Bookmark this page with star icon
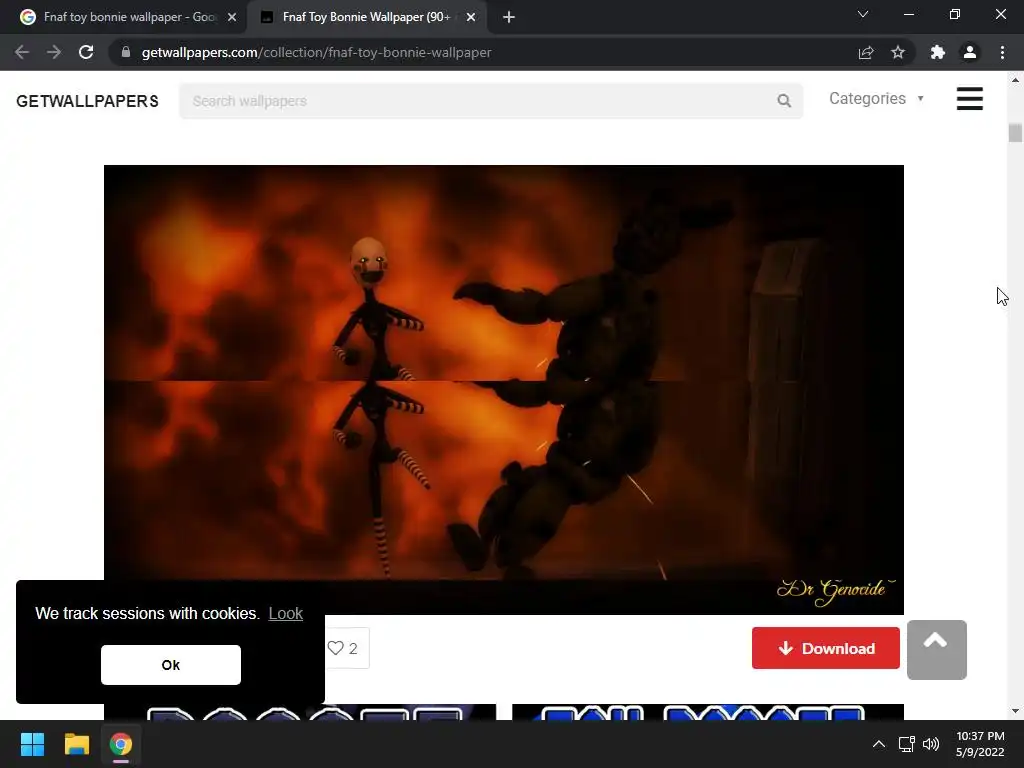This screenshot has height=768, width=1024. [898, 52]
